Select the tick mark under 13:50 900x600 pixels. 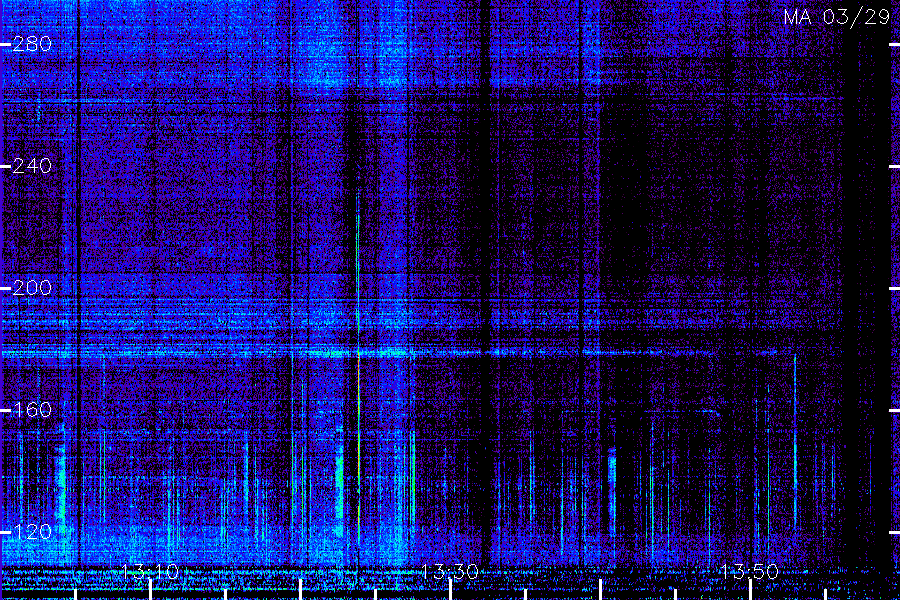750,590
